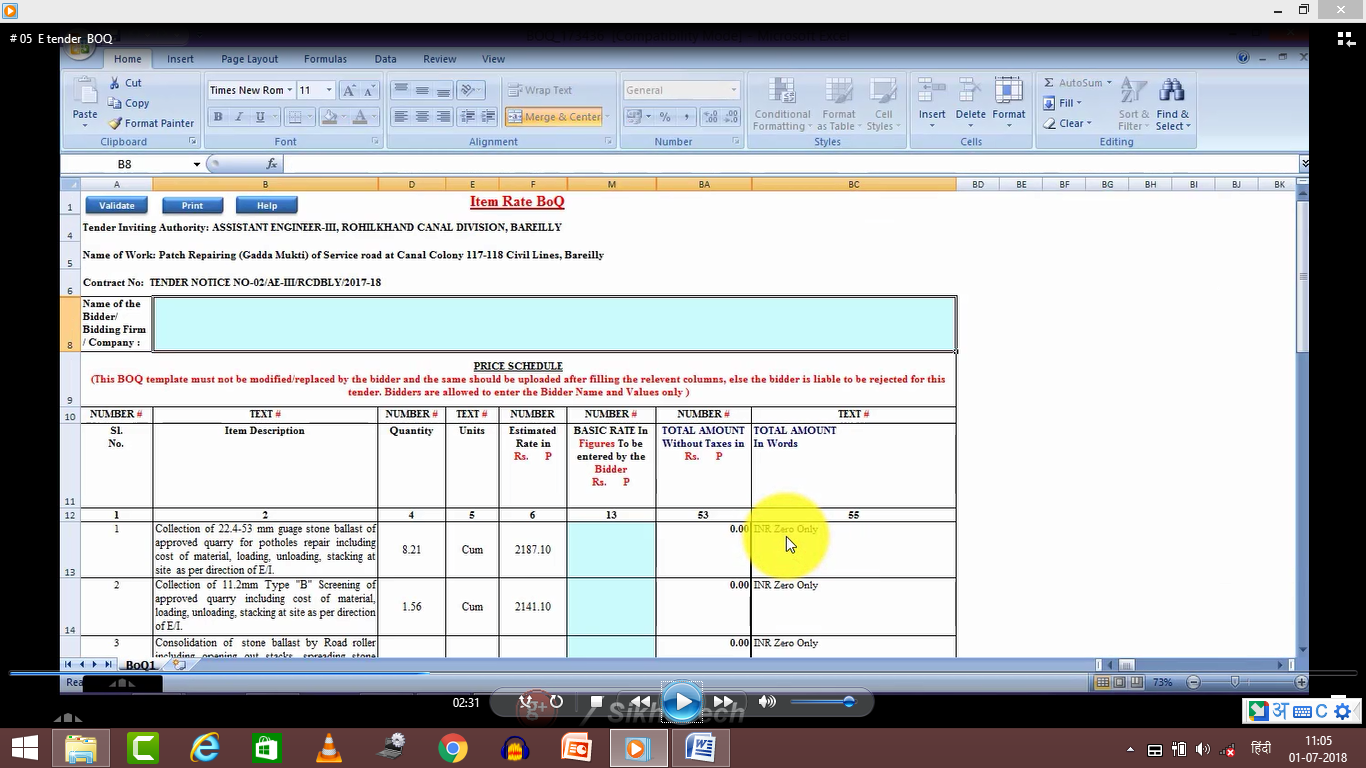Click the Merge & Center button
Screen dimensions: 1366x768
click(x=555, y=117)
